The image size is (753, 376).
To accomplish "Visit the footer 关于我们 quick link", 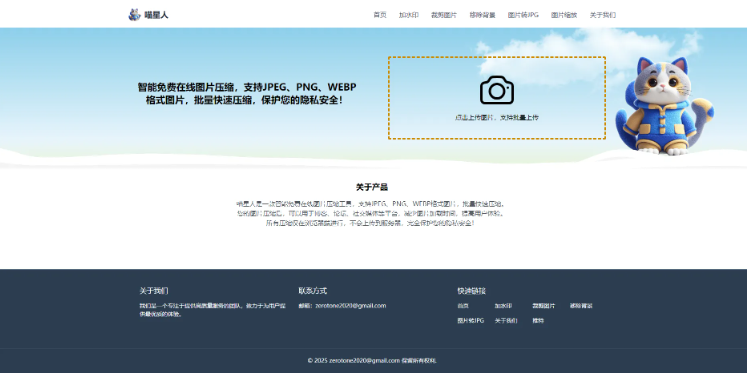I will click(x=506, y=320).
